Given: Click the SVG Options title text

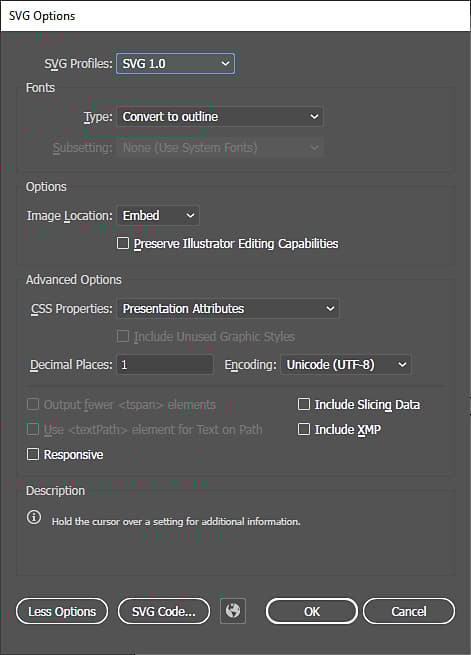Looking at the screenshot, I should 42,16.
